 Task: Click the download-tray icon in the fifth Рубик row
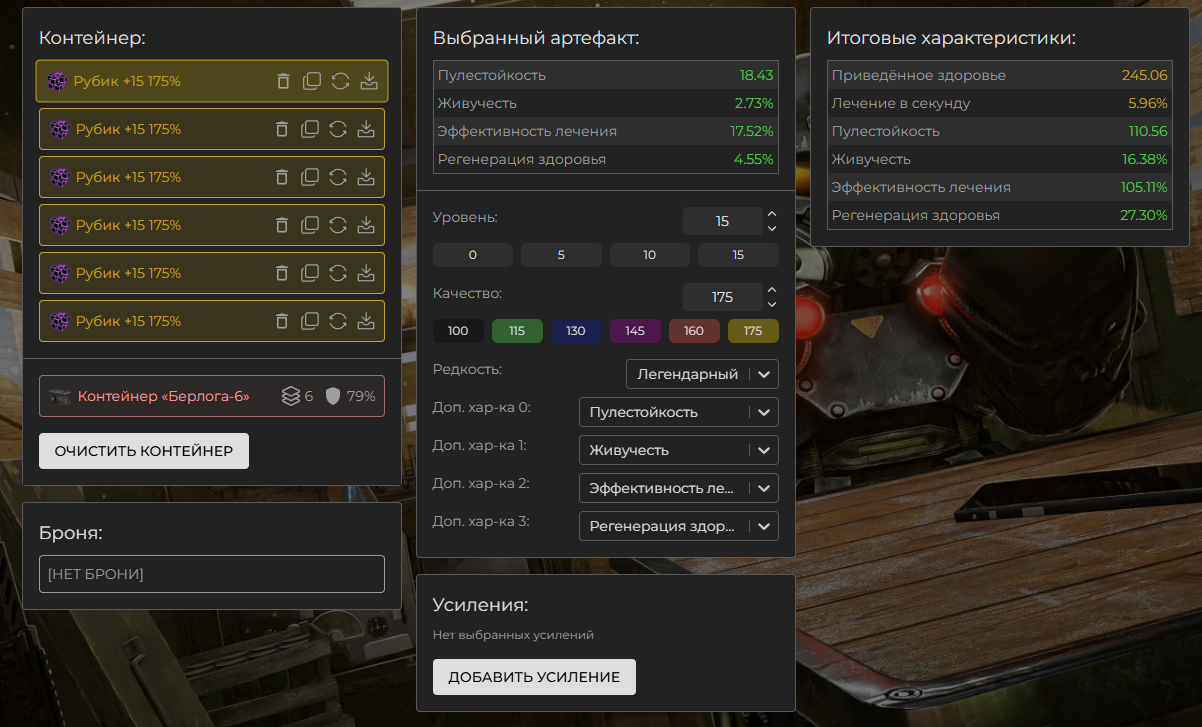tap(366, 273)
